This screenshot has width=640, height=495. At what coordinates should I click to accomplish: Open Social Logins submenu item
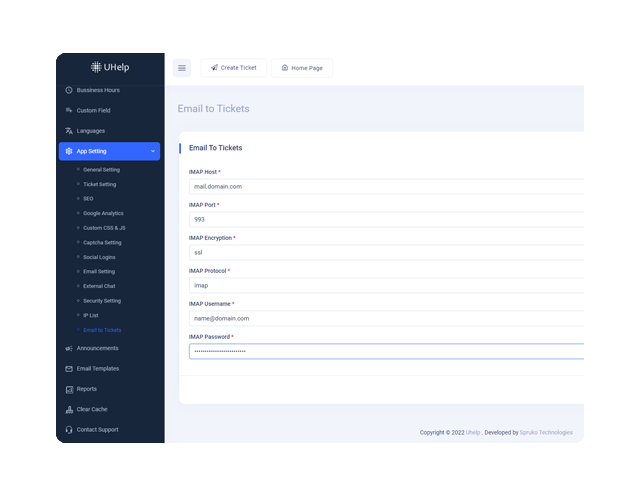tap(99, 257)
